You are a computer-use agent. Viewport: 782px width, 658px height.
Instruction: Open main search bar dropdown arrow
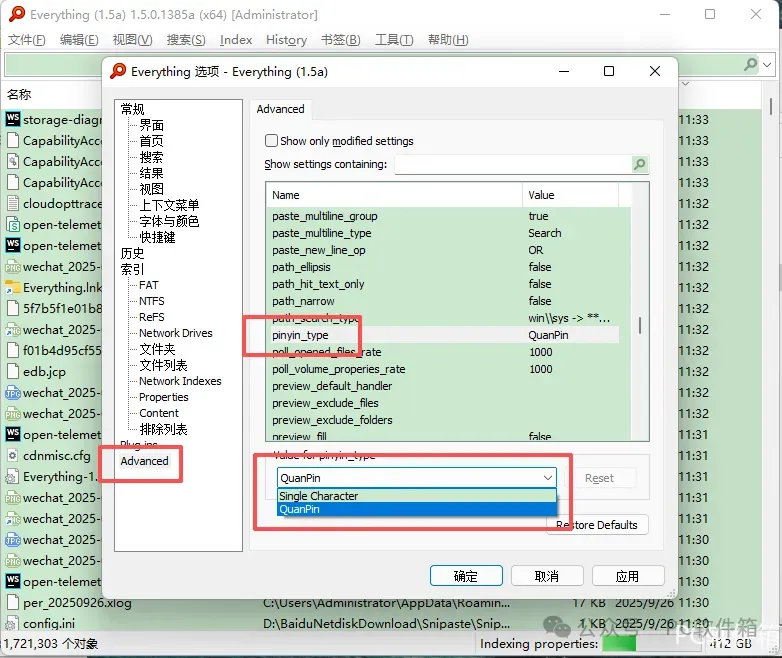(767, 65)
